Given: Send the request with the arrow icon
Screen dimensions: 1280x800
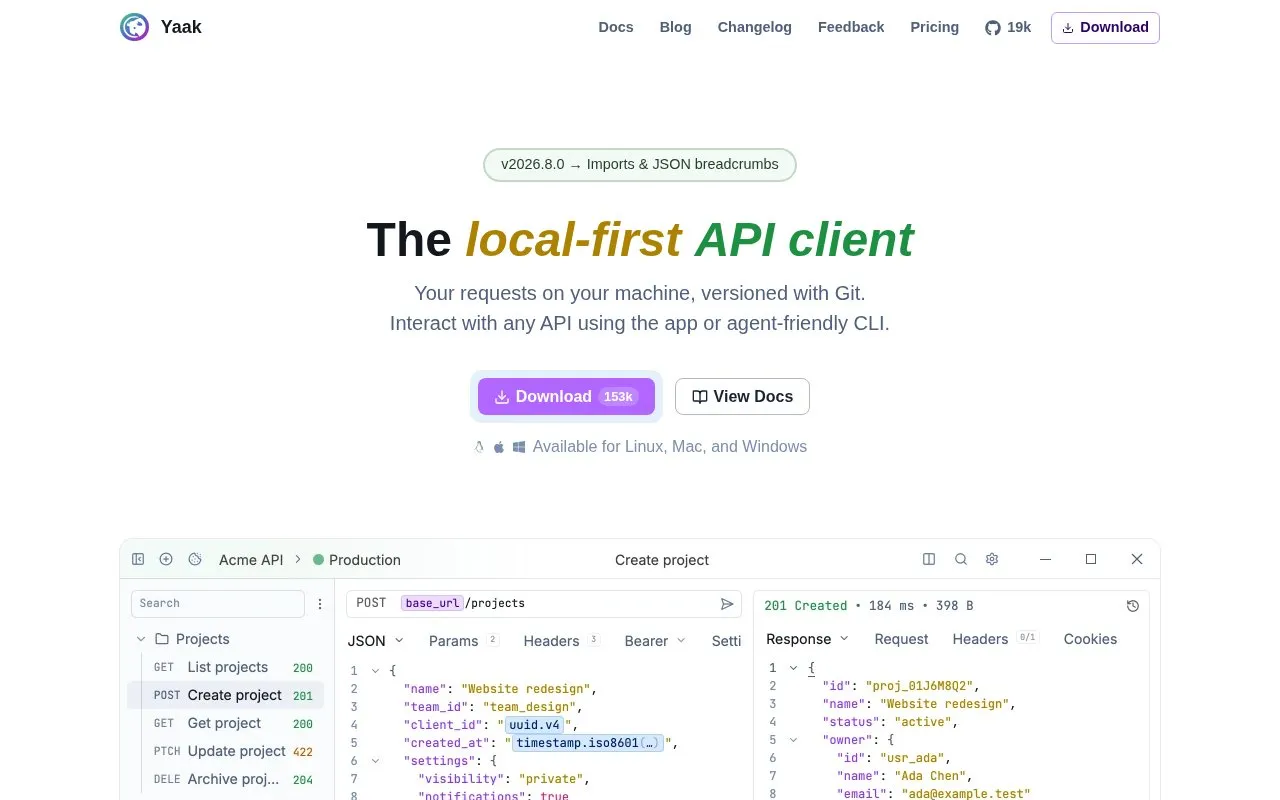Looking at the screenshot, I should click(x=727, y=603).
